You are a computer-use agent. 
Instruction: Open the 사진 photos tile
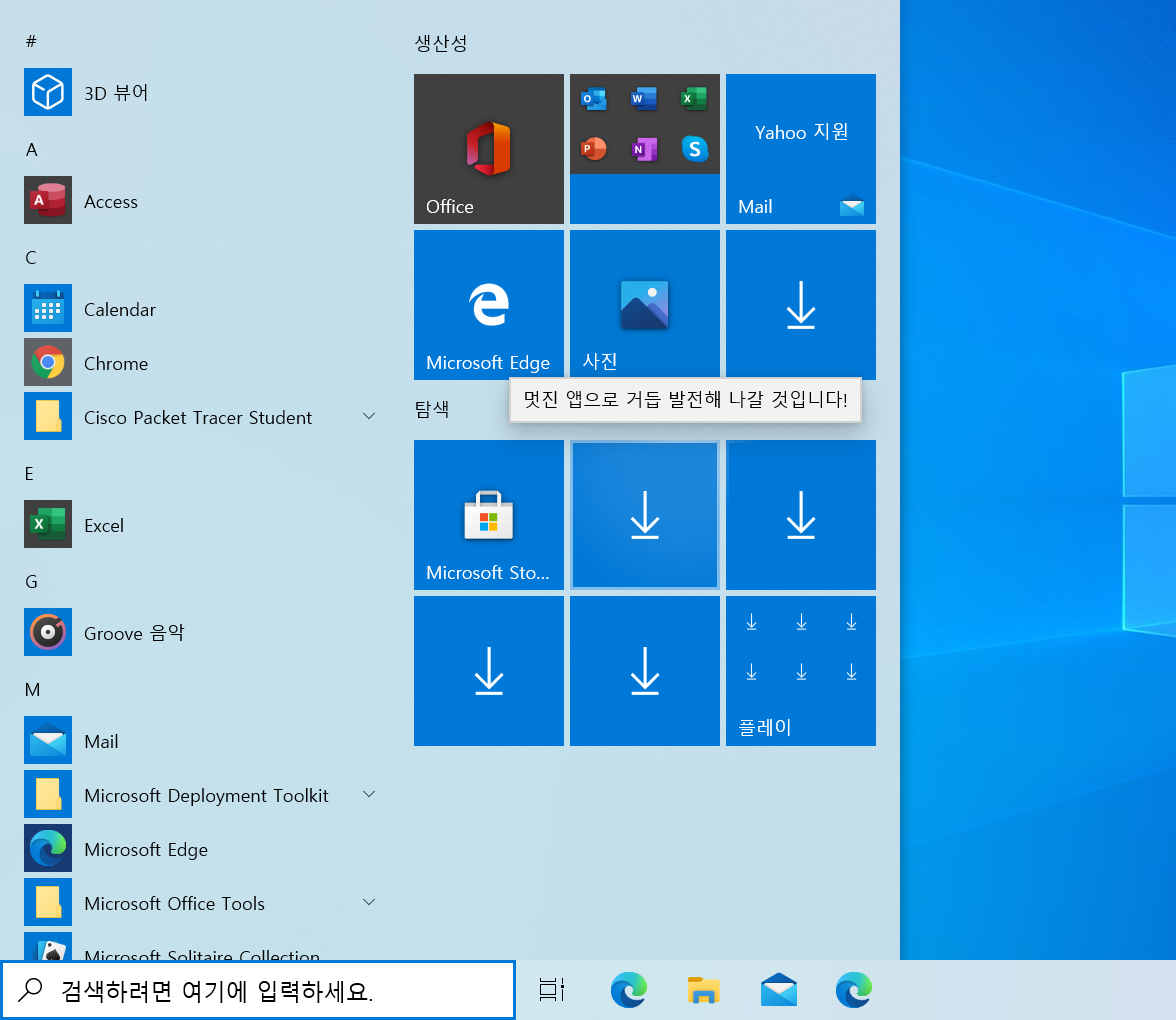[645, 304]
